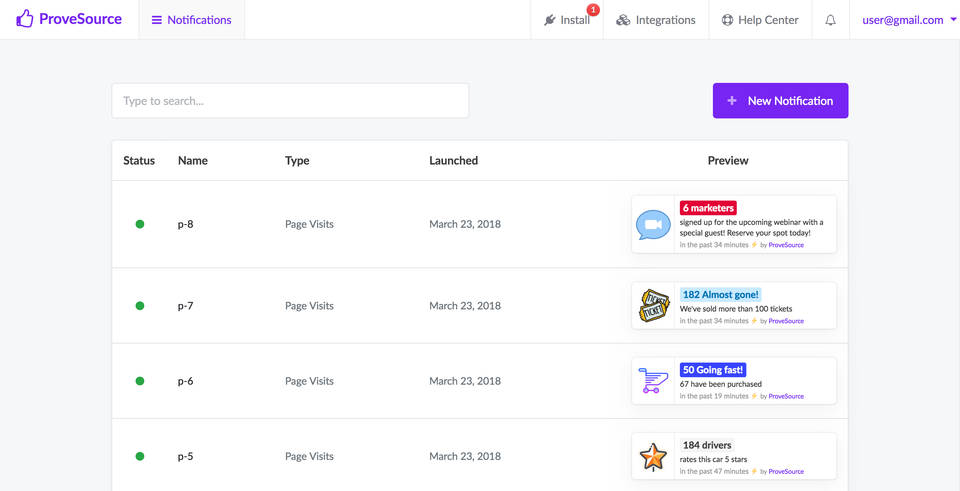Click the video camera chat bubble icon
The image size is (960, 491).
tap(654, 225)
